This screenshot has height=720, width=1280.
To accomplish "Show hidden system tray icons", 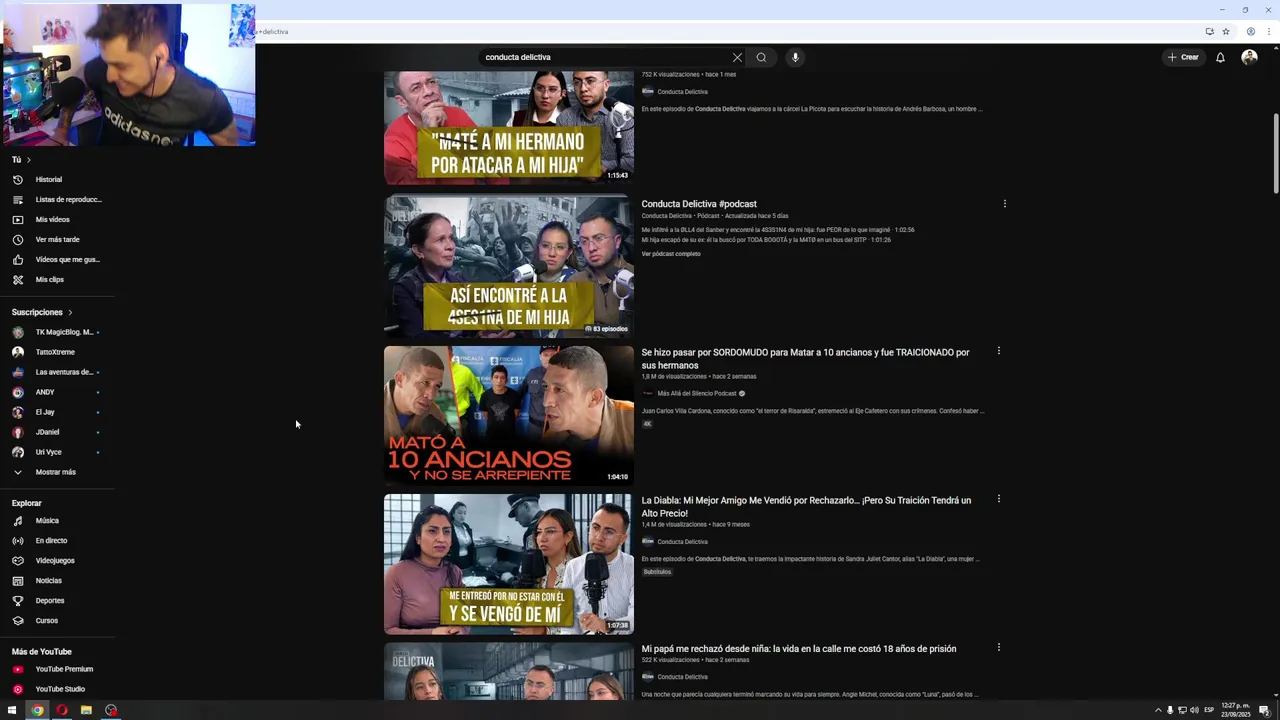I will 1158,710.
